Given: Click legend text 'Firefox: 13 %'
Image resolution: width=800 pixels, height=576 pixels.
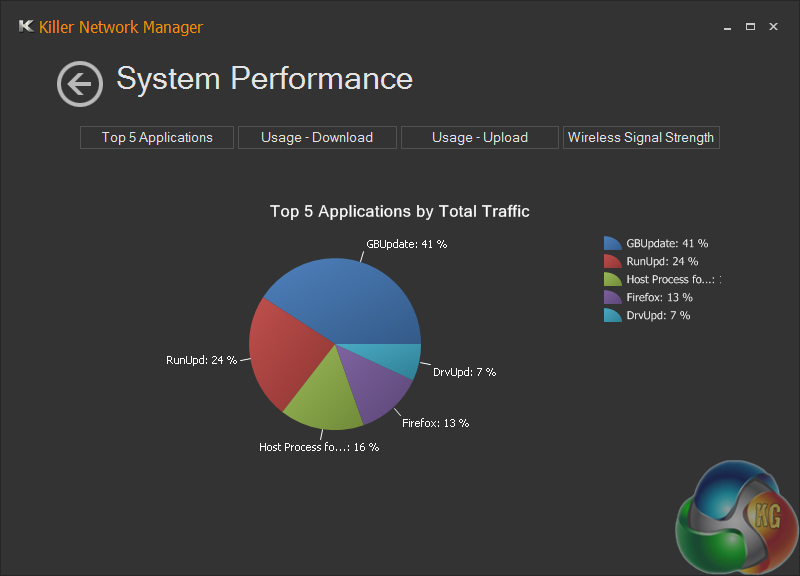Looking at the screenshot, I should tap(659, 297).
